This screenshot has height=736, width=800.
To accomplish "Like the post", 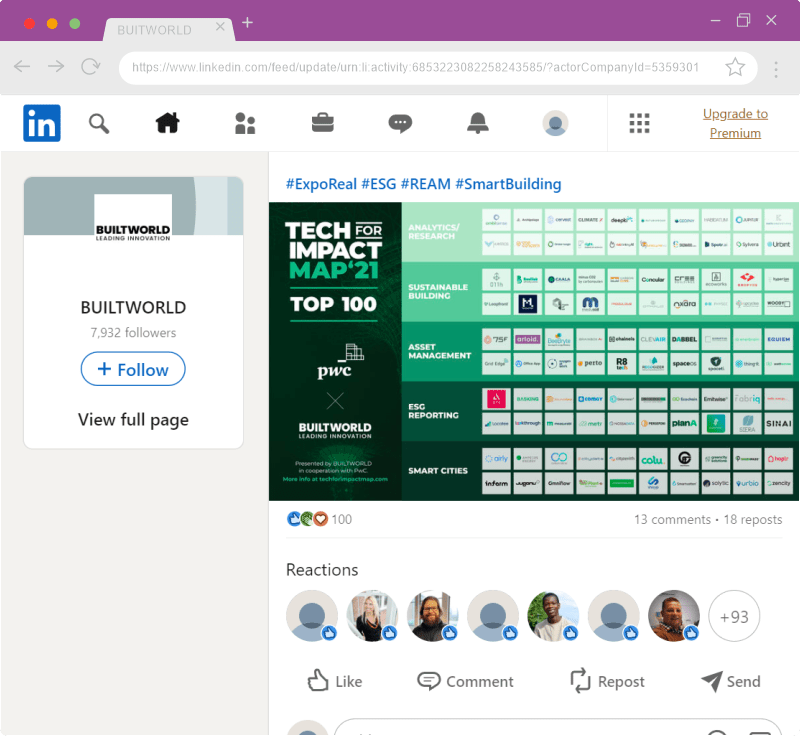I will coord(335,681).
